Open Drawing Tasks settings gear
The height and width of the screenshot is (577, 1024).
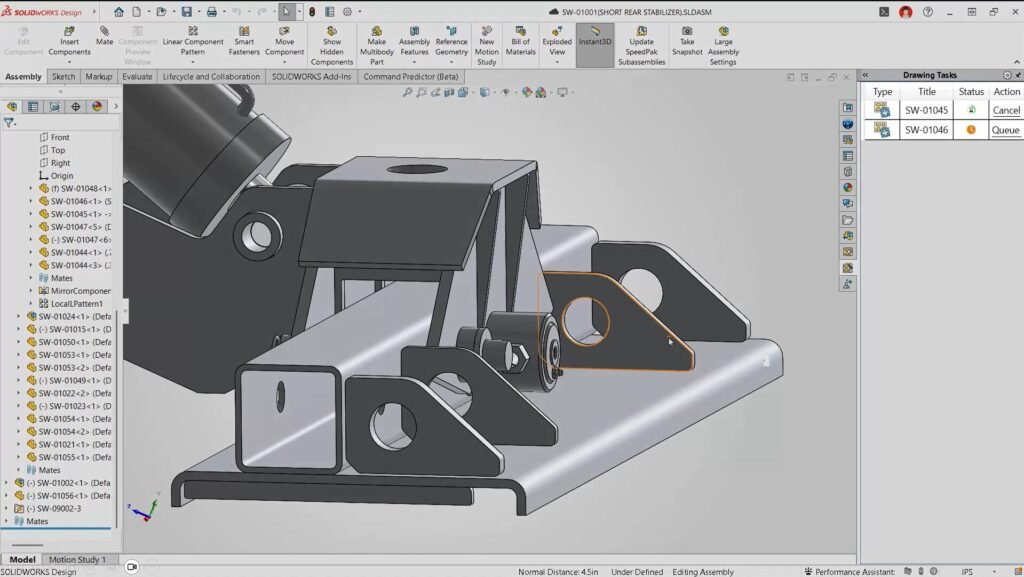click(x=1007, y=75)
